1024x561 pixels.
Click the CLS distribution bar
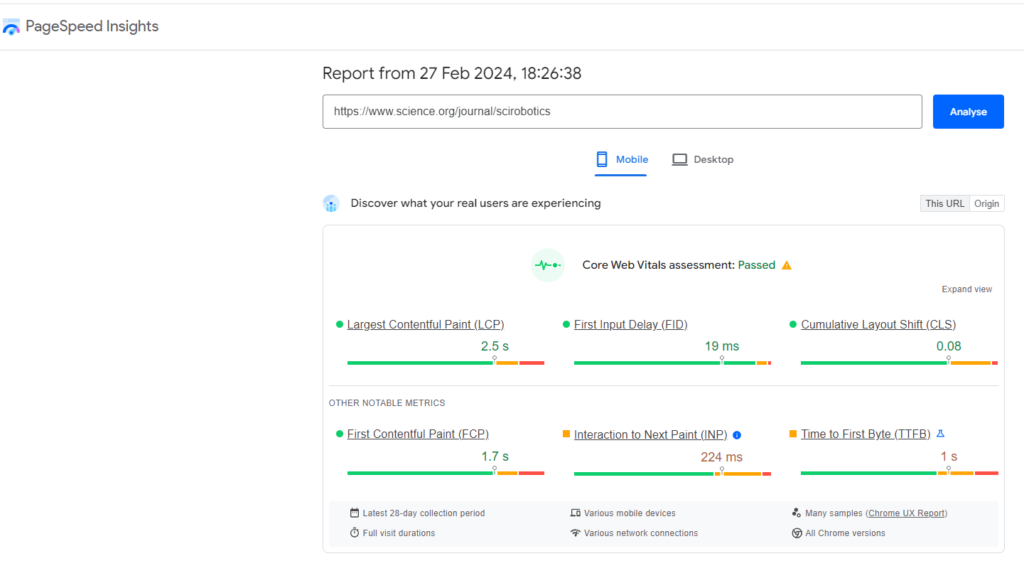pos(899,362)
